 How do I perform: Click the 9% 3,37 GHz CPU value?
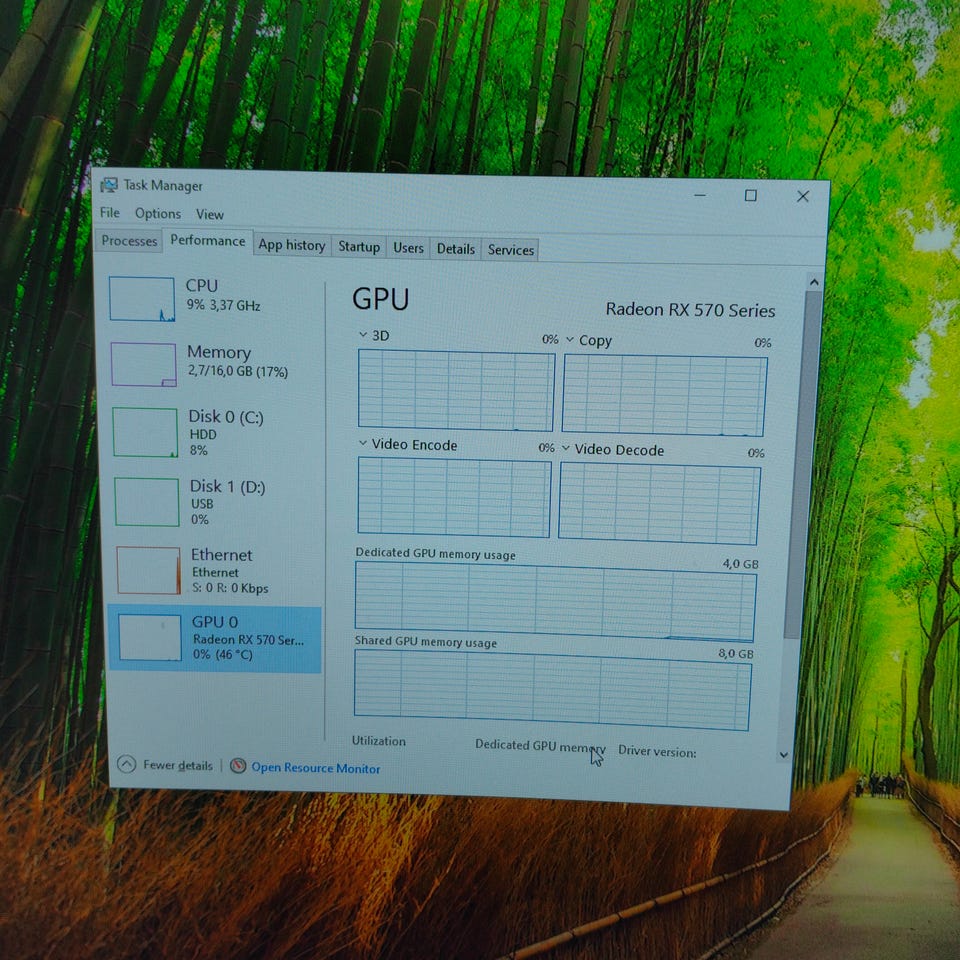(223, 305)
